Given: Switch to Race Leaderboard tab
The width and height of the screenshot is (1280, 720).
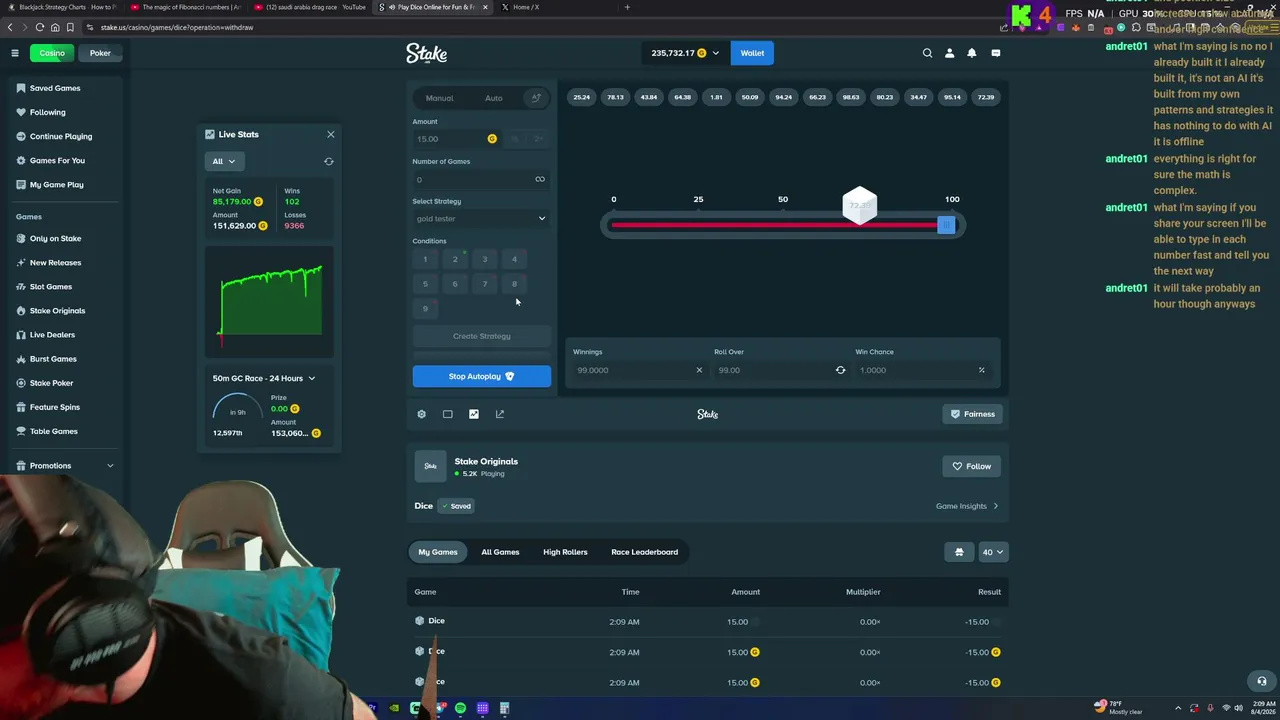Looking at the screenshot, I should 644,552.
